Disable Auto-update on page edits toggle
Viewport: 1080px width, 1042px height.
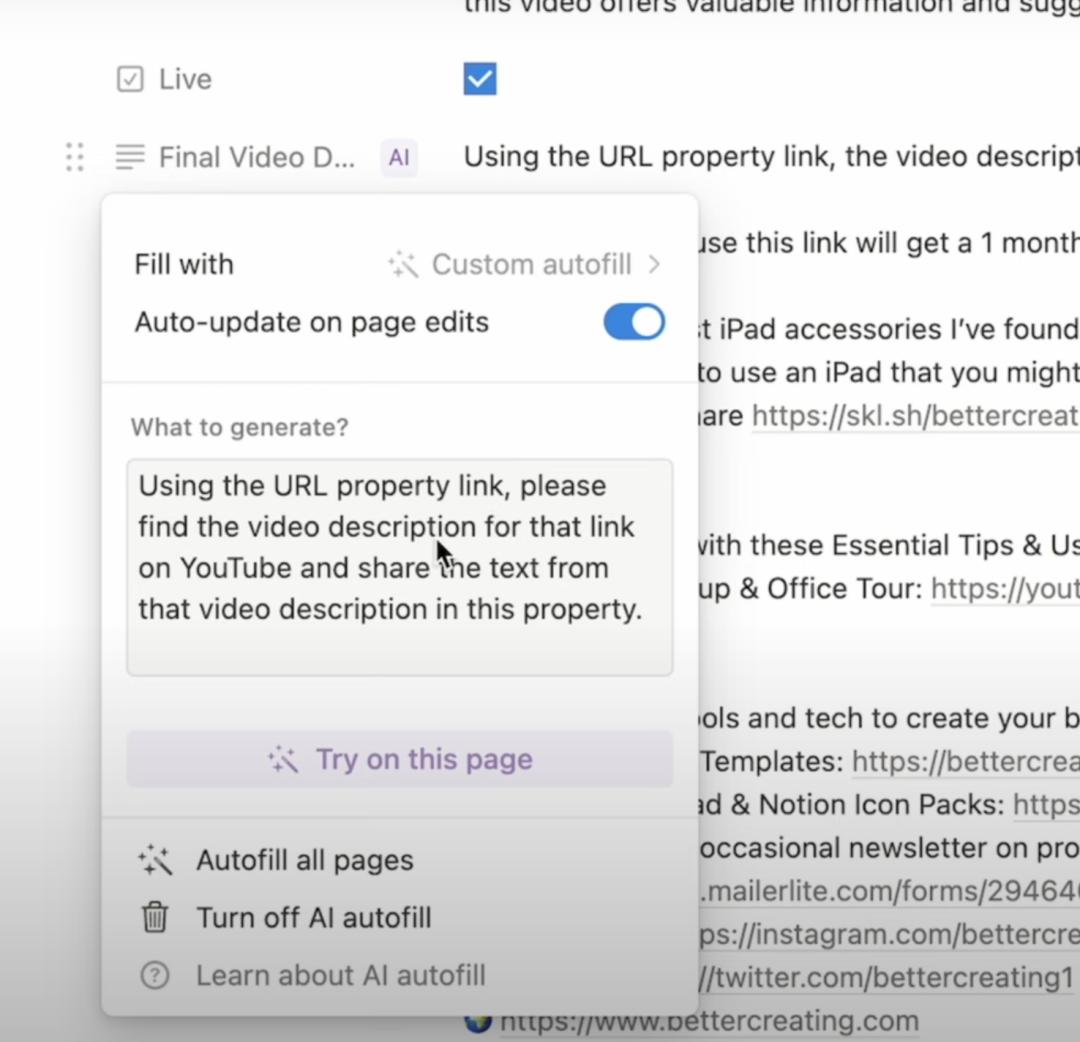[x=634, y=322]
